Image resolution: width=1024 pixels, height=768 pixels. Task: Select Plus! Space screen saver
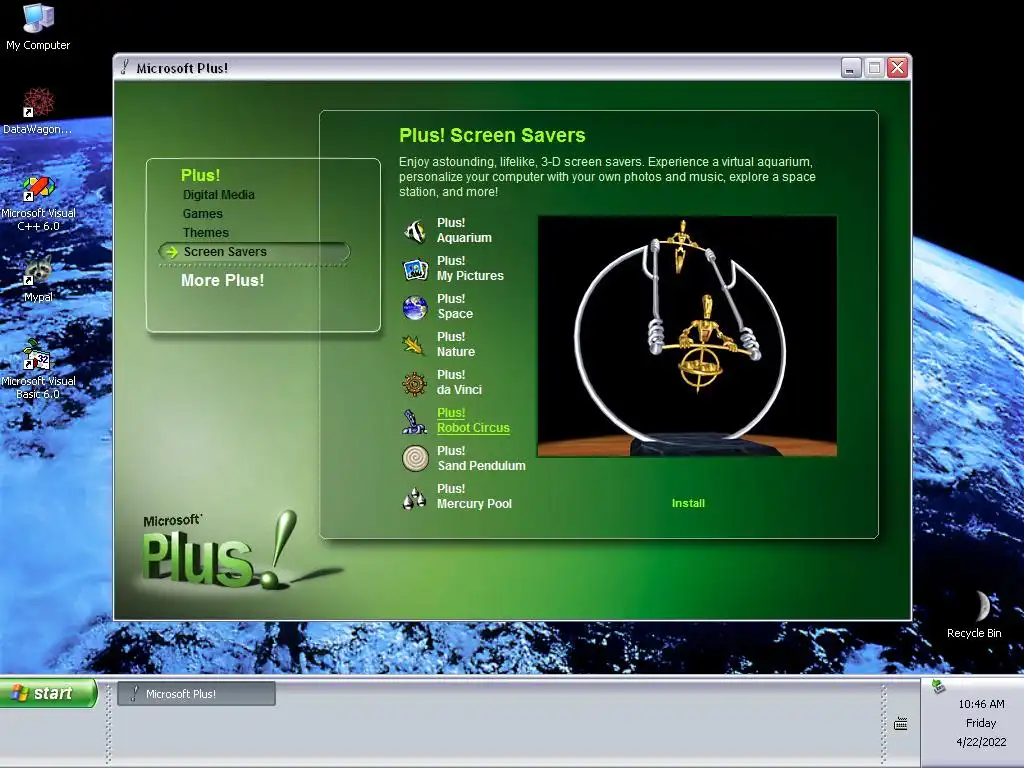(455, 306)
